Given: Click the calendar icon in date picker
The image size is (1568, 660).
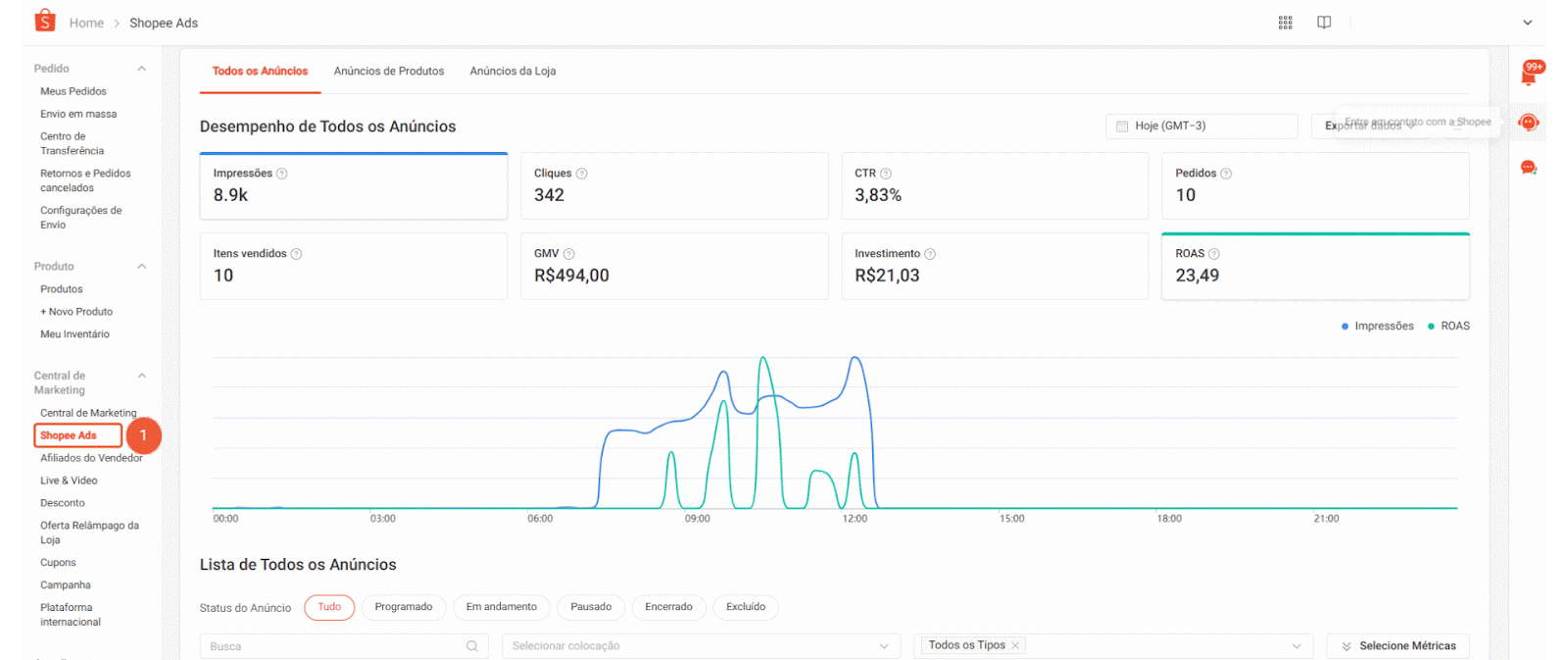Looking at the screenshot, I should [x=1122, y=127].
